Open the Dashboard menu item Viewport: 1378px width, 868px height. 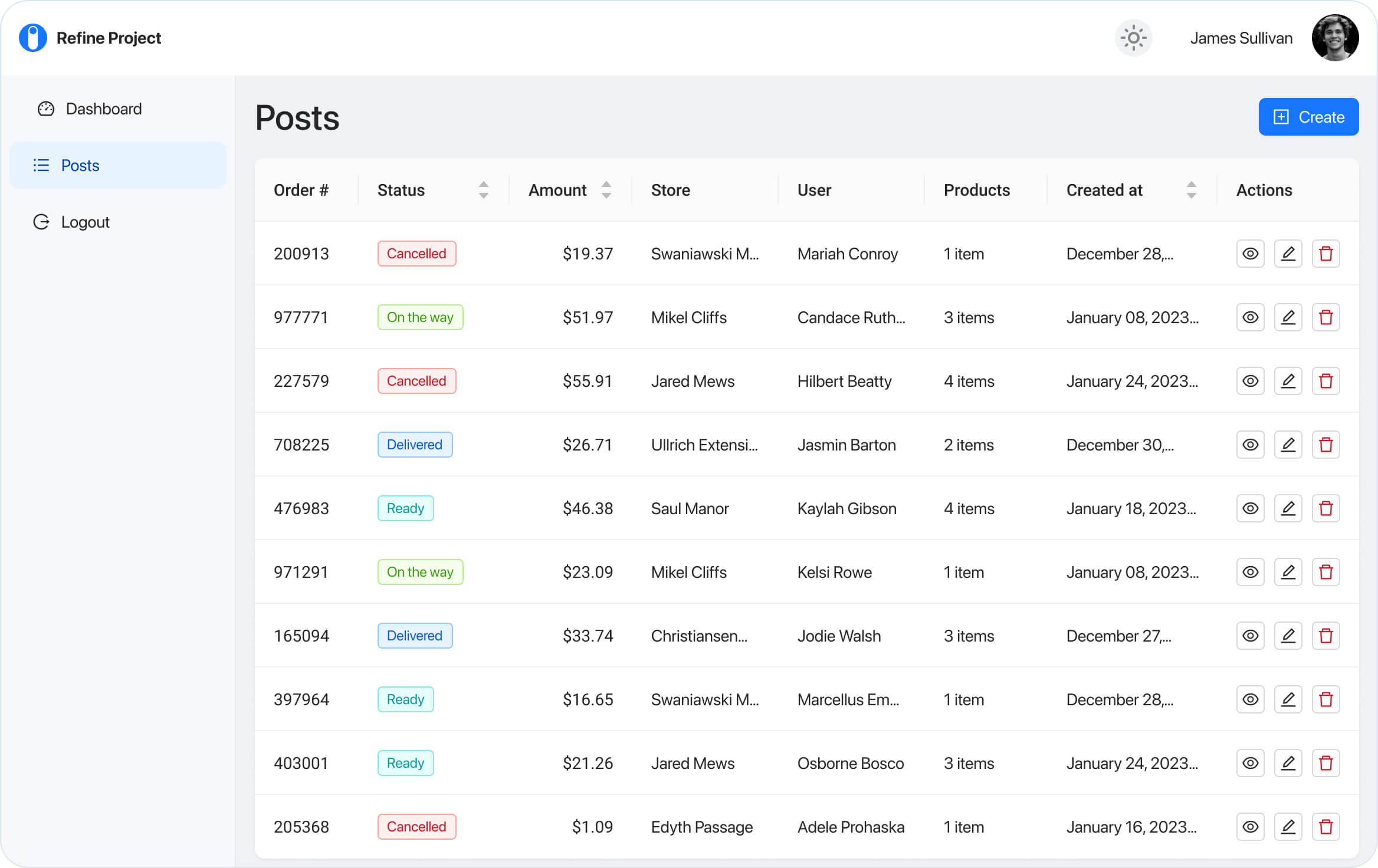click(103, 108)
